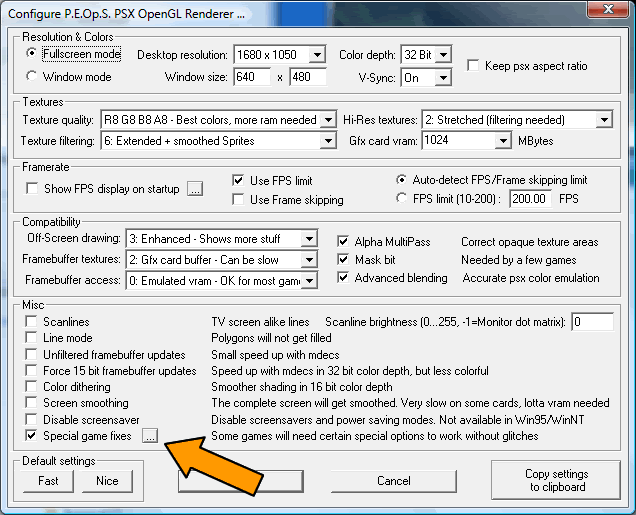The height and width of the screenshot is (515, 636).
Task: Open Special game fixes ellipsis button
Action: coord(150,436)
